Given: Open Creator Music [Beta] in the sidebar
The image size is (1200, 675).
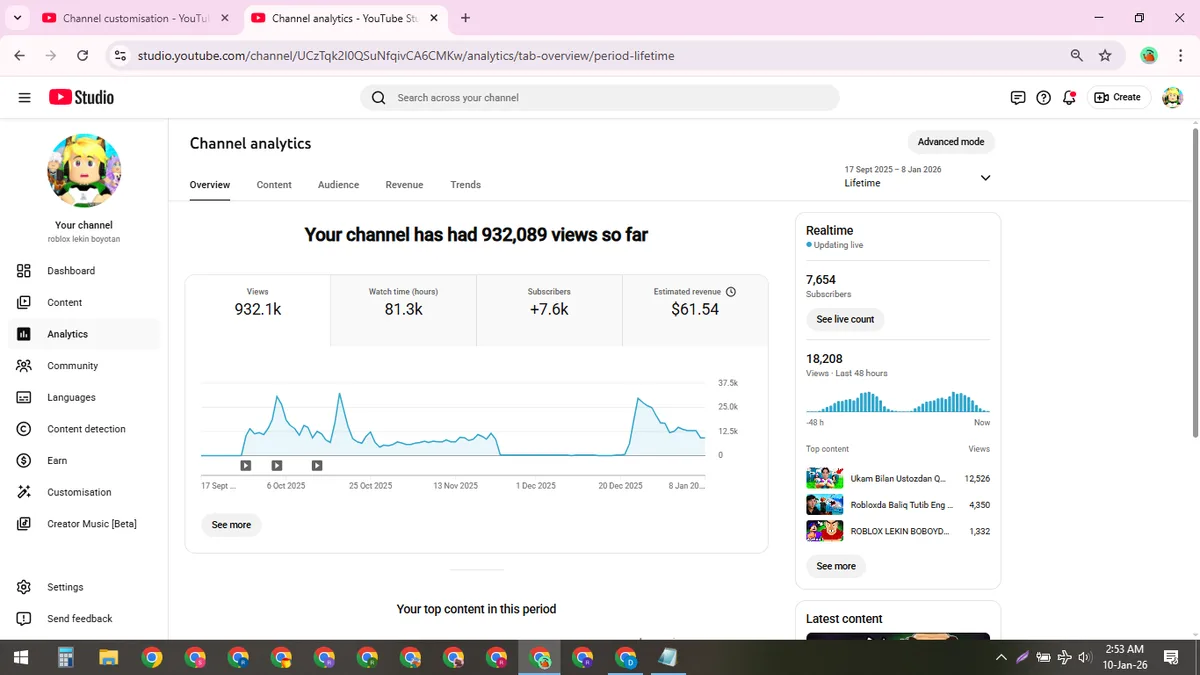Looking at the screenshot, I should pos(84,524).
